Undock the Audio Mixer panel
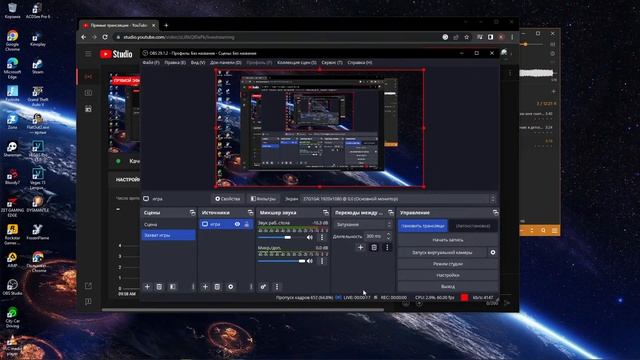Screen dimensions: 640x360 (325, 213)
